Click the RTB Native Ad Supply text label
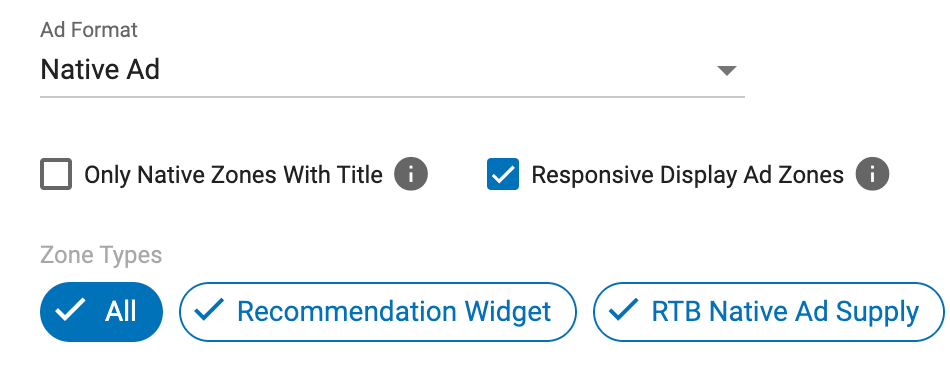950x370 pixels. (785, 311)
